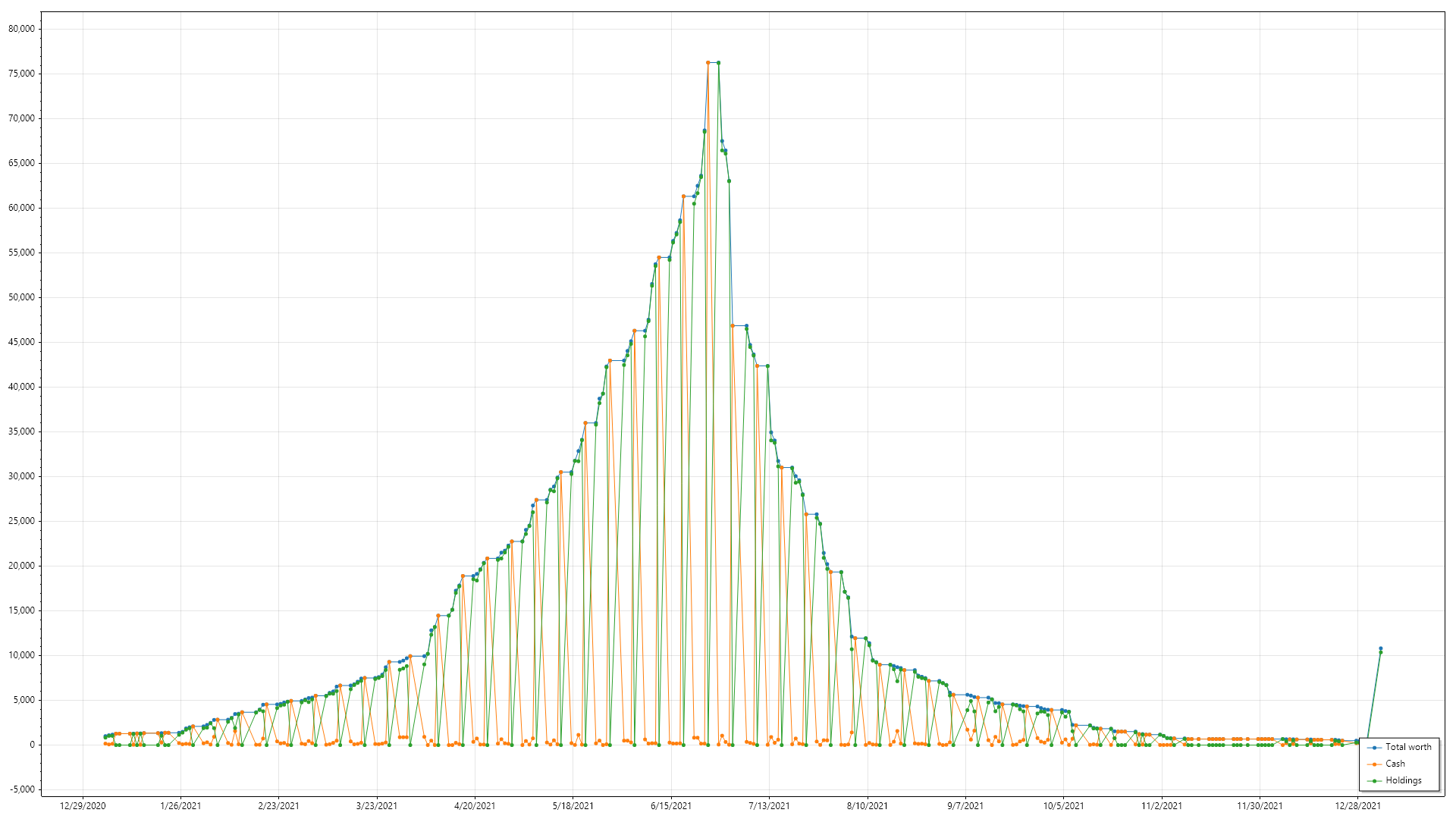Click the -5,000 y-axis label
1456x819 pixels.
pyautogui.click(x=22, y=789)
